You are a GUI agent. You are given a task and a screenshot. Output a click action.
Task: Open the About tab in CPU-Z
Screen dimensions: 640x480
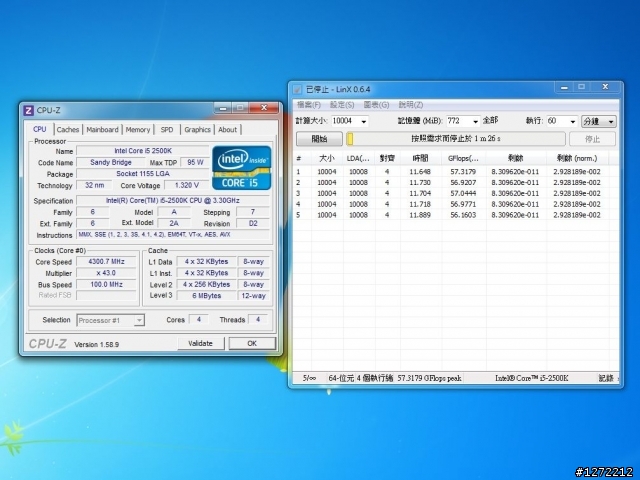[x=227, y=129]
